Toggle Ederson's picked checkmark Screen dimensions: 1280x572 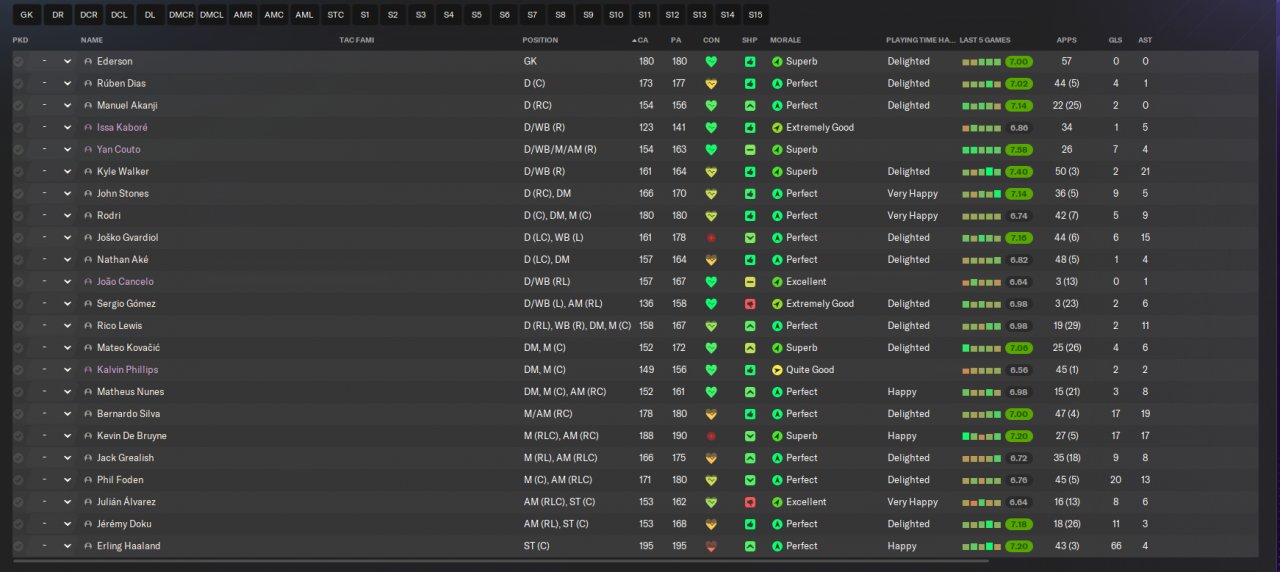click(18, 61)
